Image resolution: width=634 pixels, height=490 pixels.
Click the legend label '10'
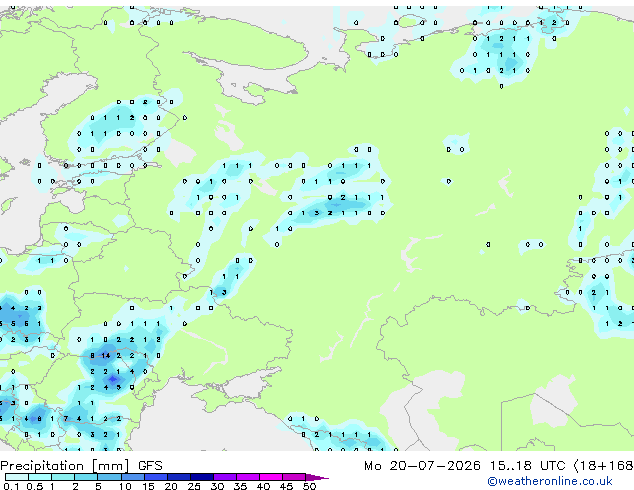(x=125, y=486)
